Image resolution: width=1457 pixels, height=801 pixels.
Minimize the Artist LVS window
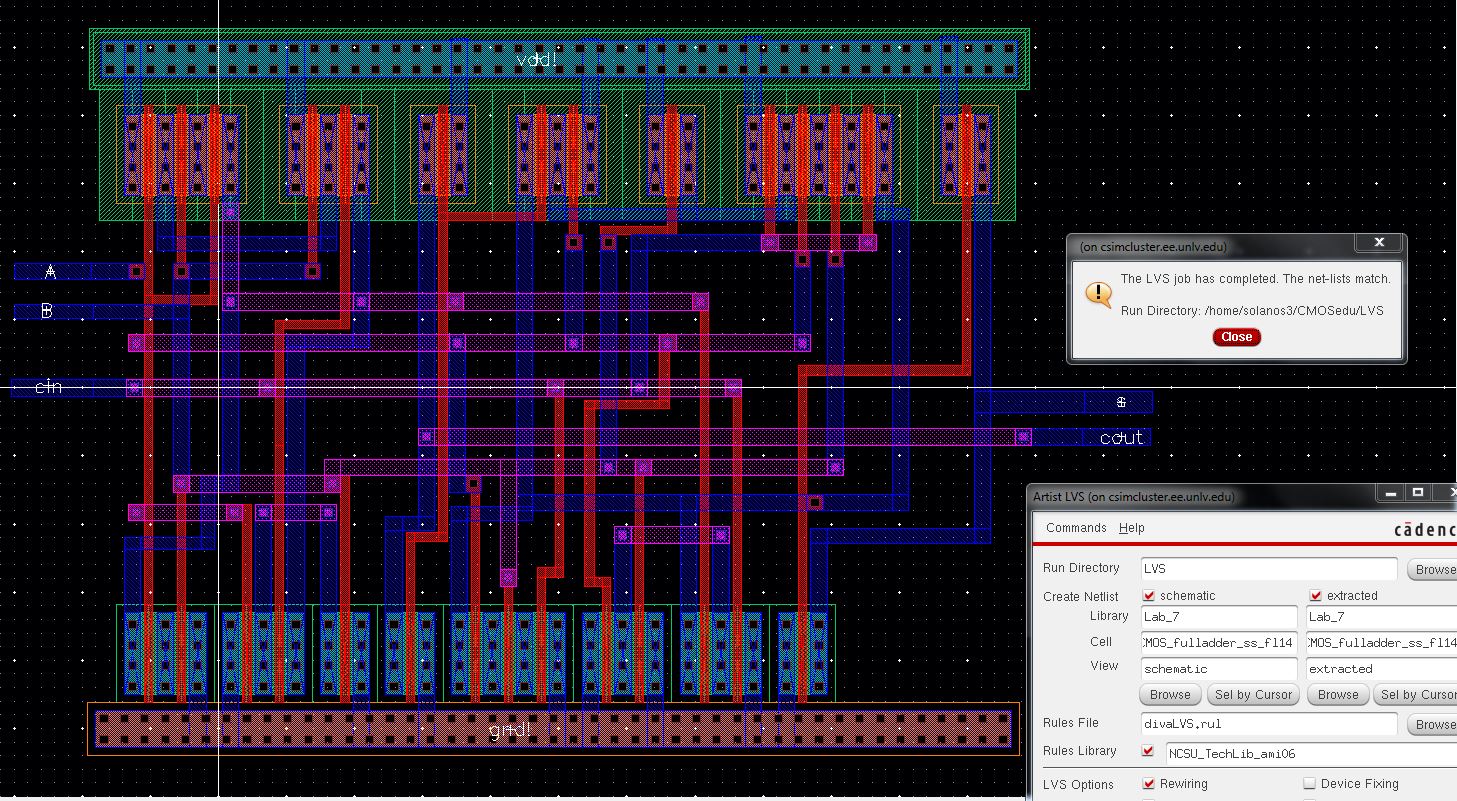tap(1391, 493)
